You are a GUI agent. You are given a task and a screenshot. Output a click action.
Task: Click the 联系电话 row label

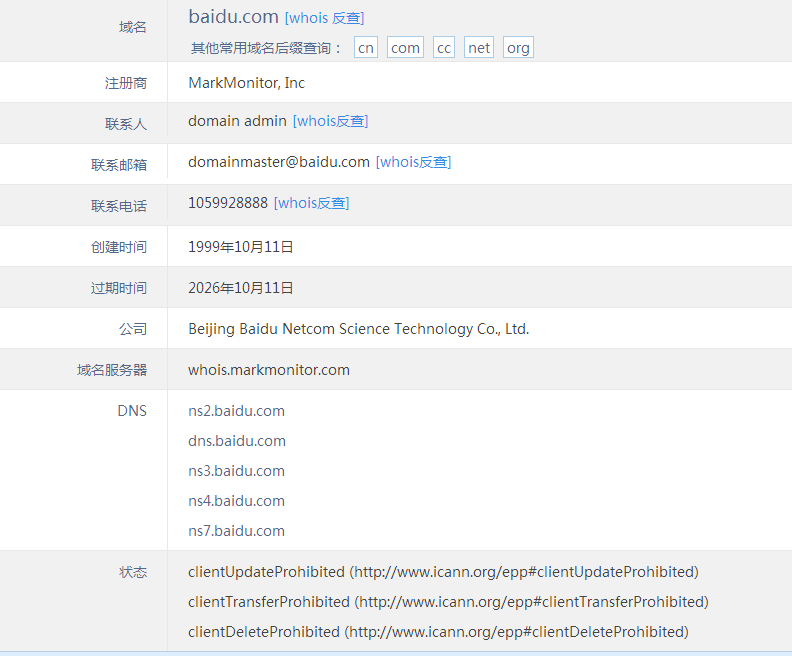(119, 206)
